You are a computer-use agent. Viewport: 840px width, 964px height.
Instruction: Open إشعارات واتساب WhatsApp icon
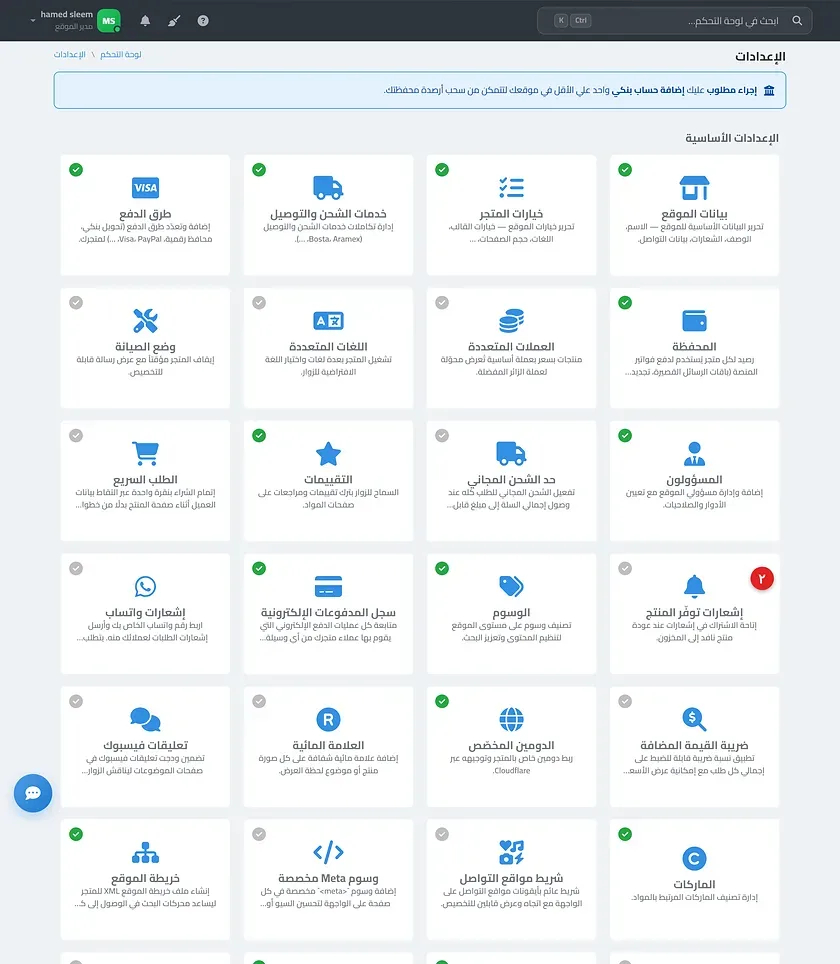[x=146, y=587]
